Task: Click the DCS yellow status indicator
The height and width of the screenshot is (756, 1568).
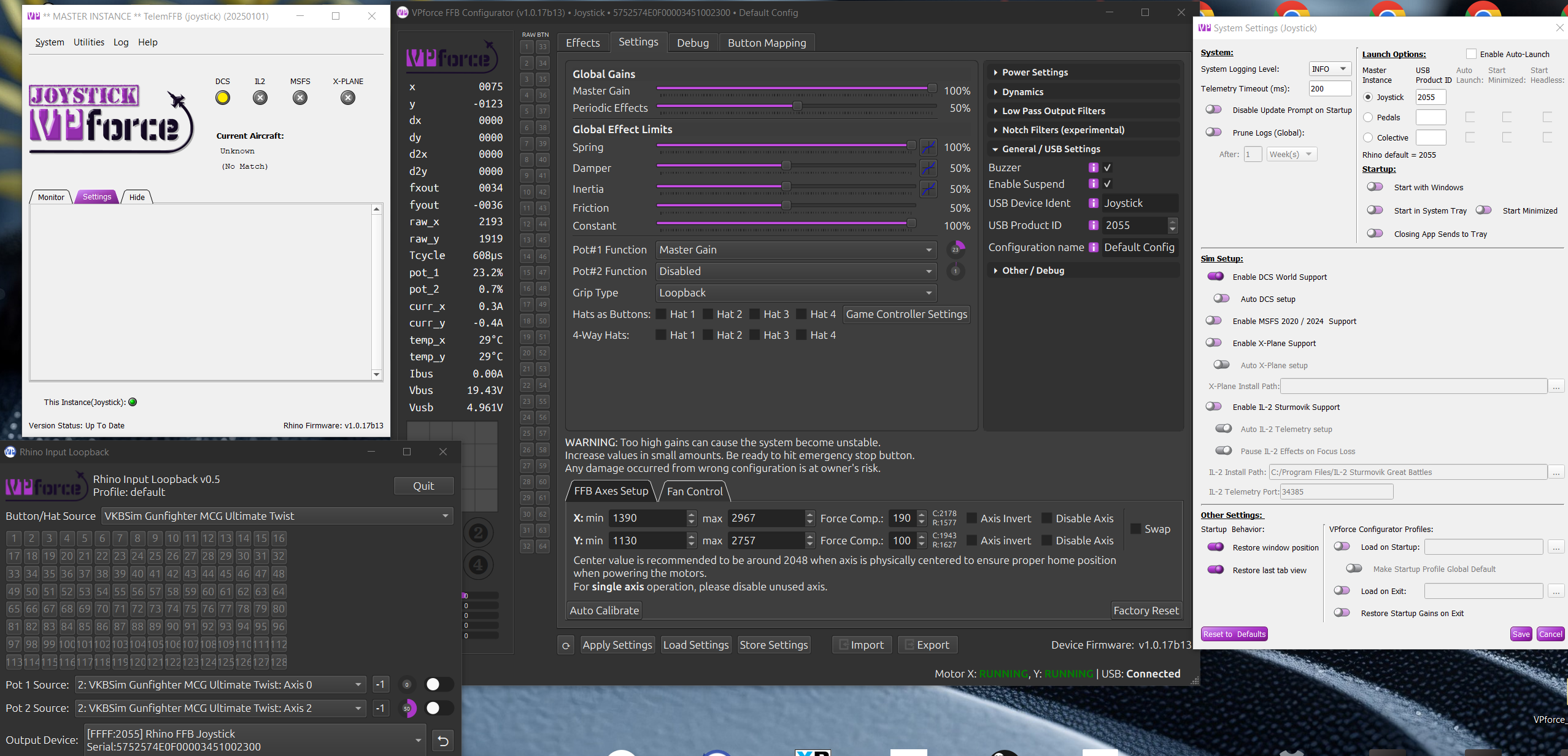Action: click(x=223, y=98)
